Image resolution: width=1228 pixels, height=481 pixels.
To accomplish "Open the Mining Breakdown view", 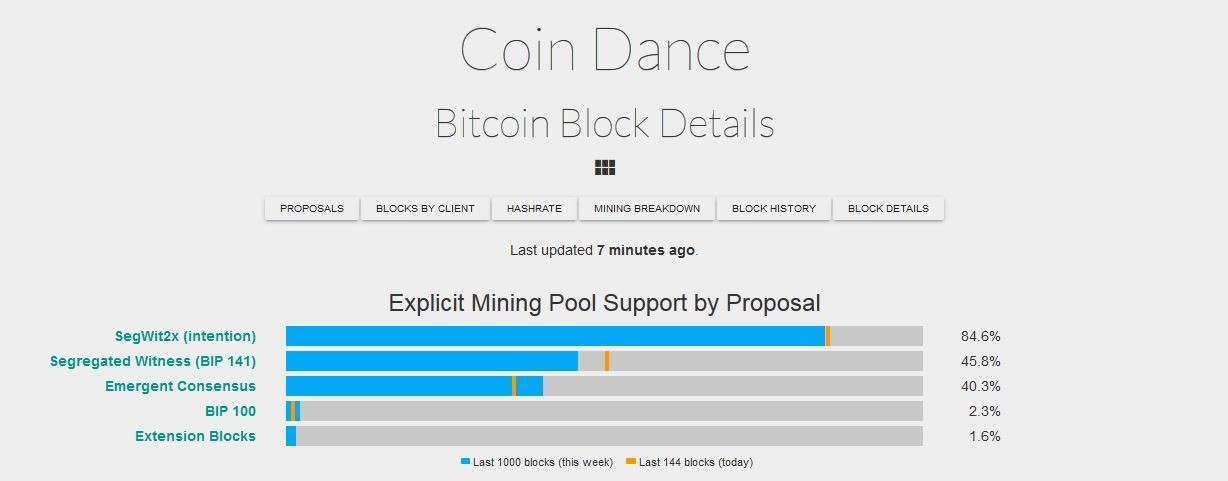I will (x=647, y=209).
